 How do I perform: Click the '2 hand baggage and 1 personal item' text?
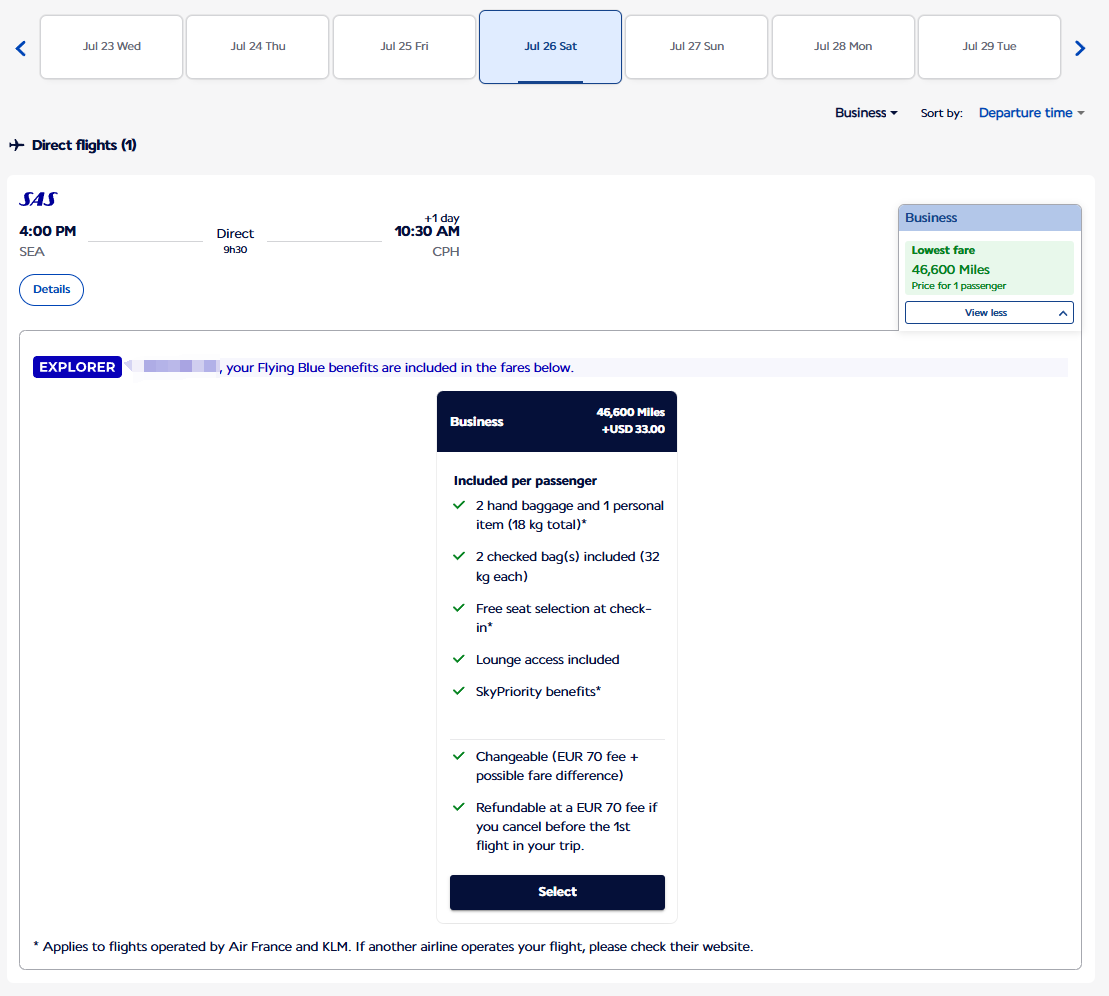(x=569, y=515)
